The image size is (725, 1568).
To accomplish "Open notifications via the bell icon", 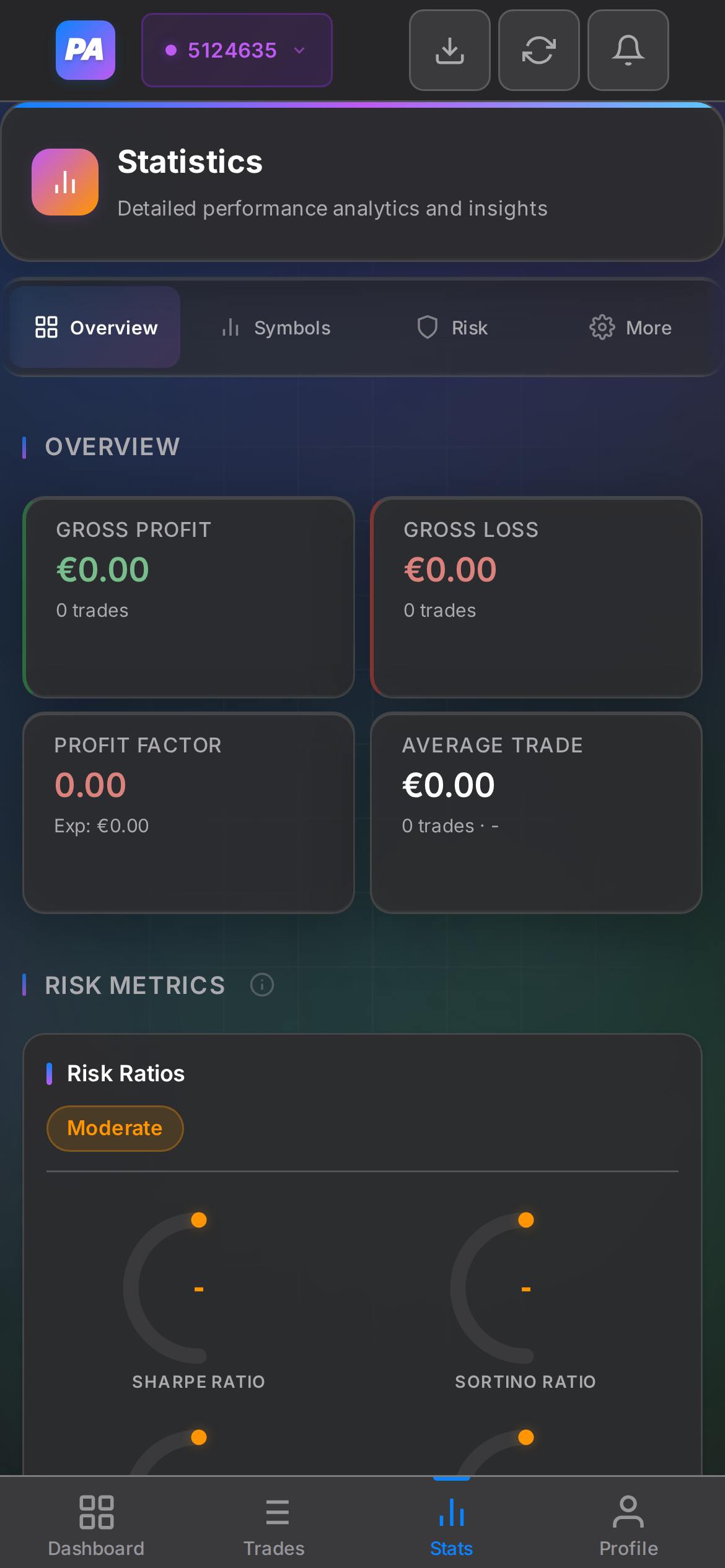I will (628, 50).
